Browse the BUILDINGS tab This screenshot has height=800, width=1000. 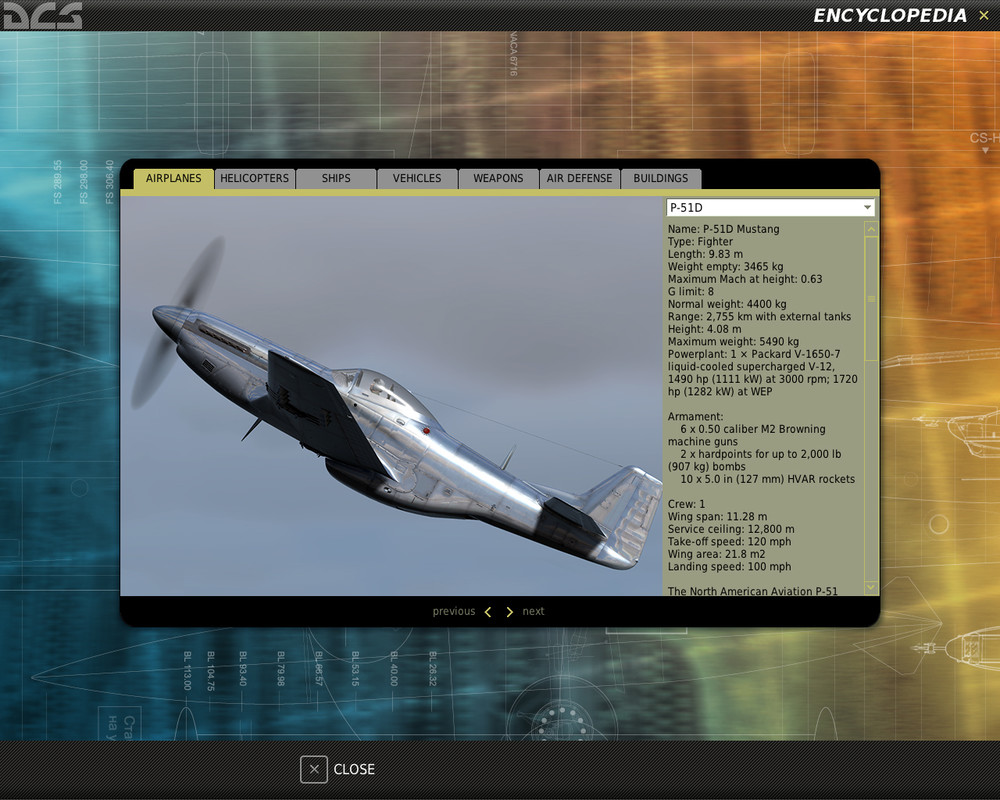[x=661, y=177]
